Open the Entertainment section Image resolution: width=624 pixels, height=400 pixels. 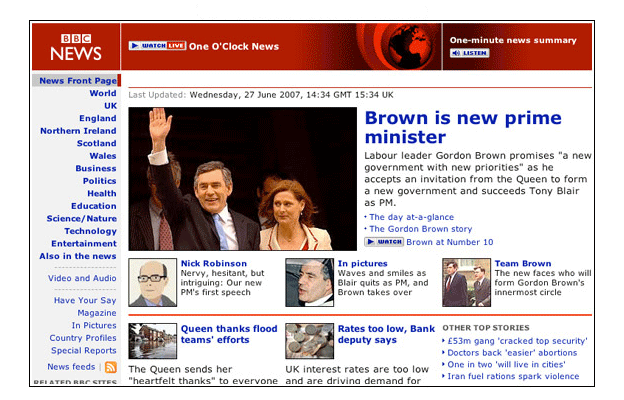tap(84, 244)
